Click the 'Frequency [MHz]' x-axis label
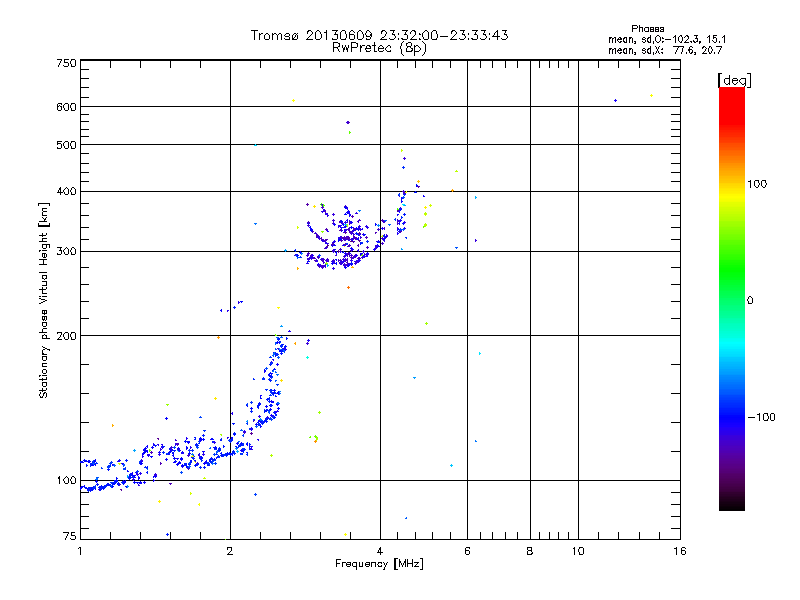800x600 pixels. [x=379, y=564]
